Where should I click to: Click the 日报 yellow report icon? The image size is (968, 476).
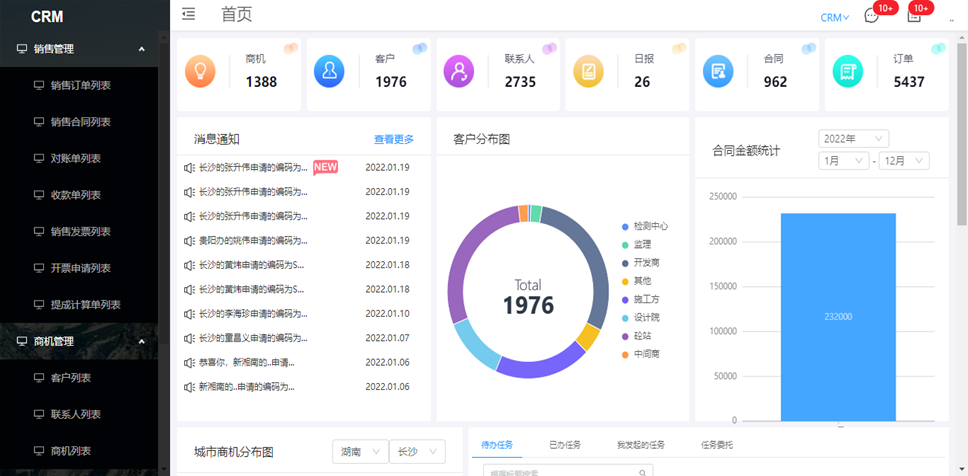point(588,71)
